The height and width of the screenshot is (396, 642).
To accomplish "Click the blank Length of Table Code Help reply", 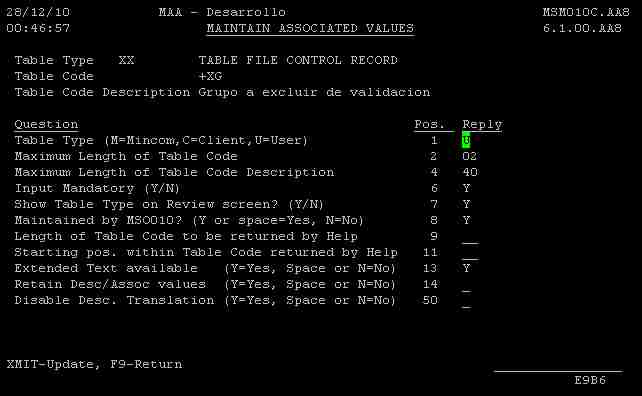I will tap(470, 238).
